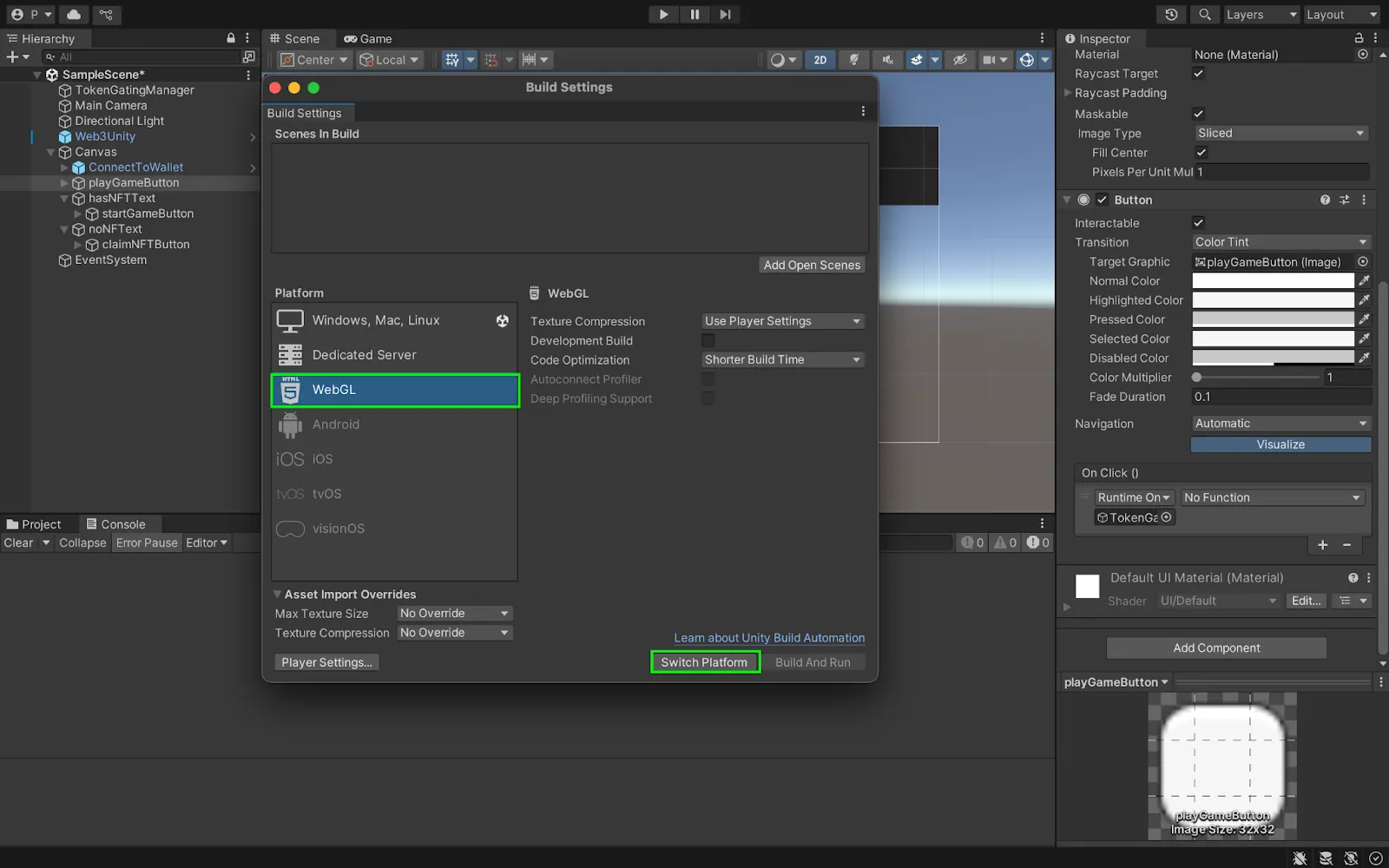Click the Switch Platform button
Image resolution: width=1389 pixels, height=868 pixels.
[x=704, y=662]
